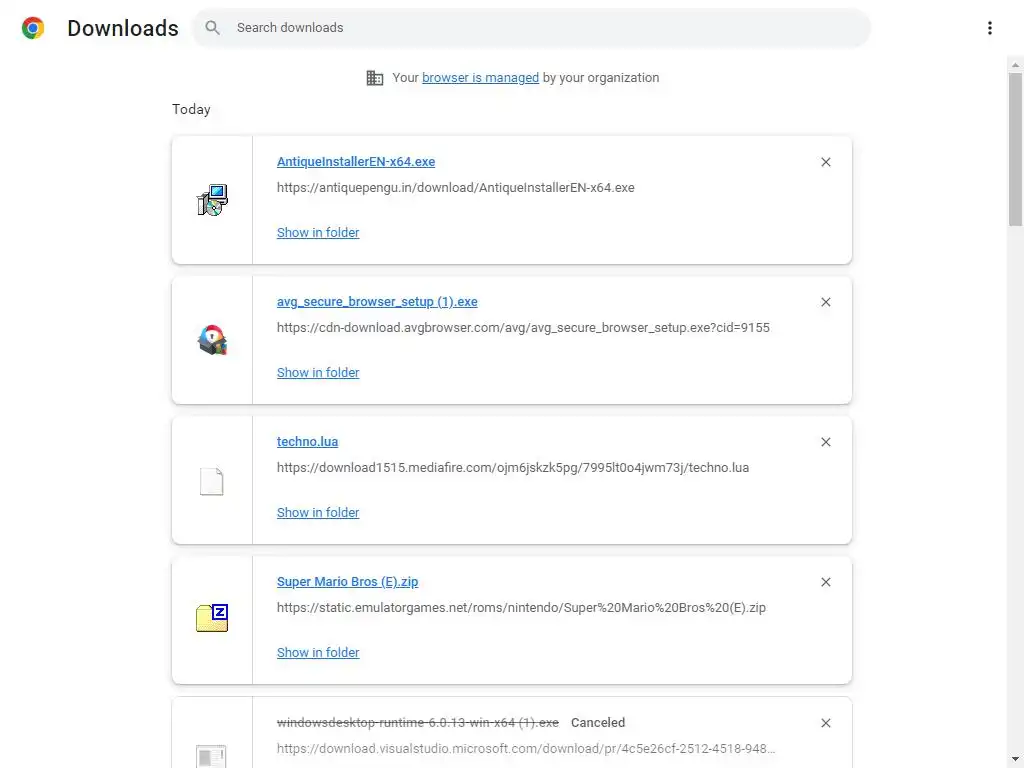Remove canceled windowsdesktop-runtime download entry
The width and height of the screenshot is (1024, 768).
[x=826, y=723]
